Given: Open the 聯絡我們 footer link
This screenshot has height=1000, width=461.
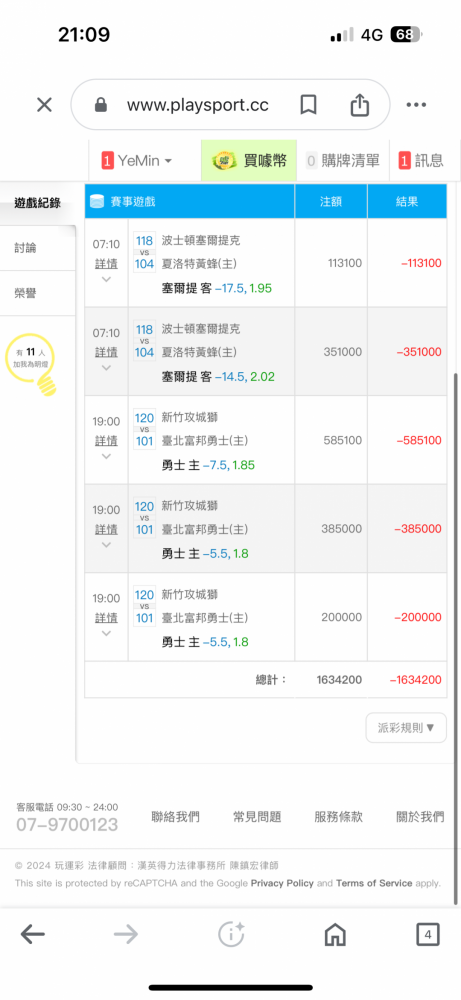Looking at the screenshot, I should point(175,816).
